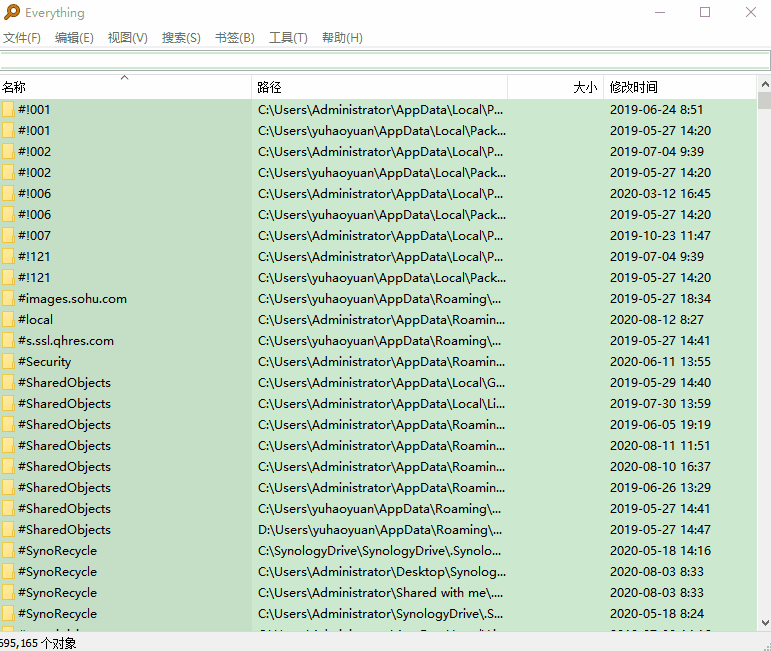Click path C:\Users\Administrator\AppData\Local\Li...
The width and height of the screenshot is (771, 651).
pos(381,404)
